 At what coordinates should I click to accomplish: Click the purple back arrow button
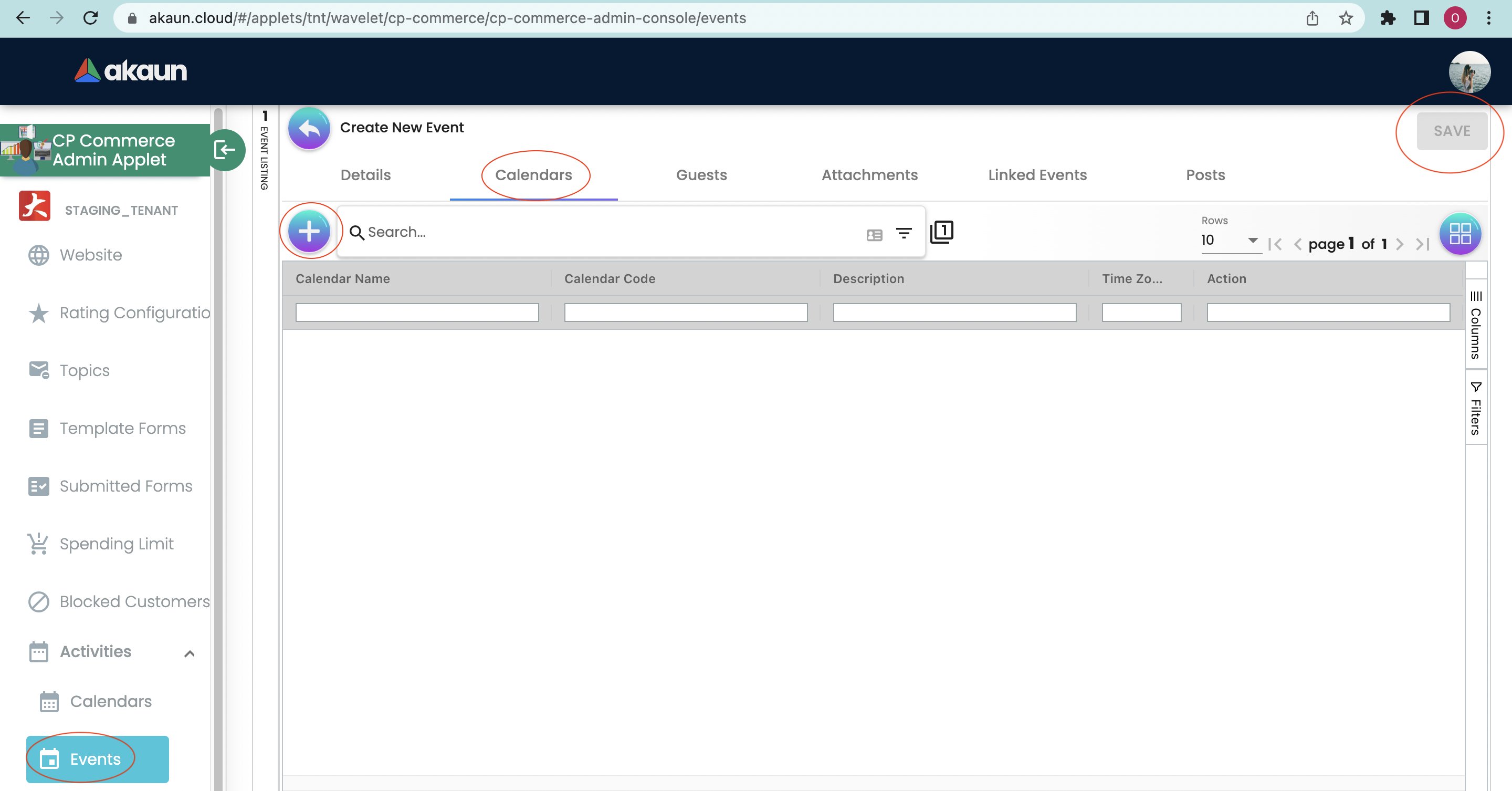(309, 128)
